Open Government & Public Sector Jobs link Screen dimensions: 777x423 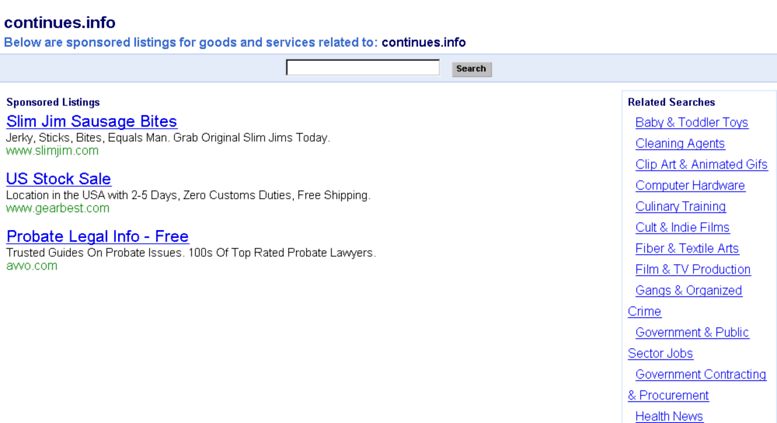(x=692, y=332)
